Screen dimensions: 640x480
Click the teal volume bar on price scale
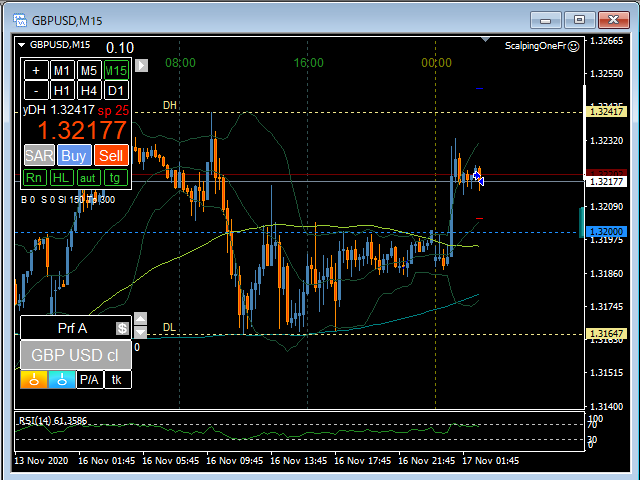coord(582,222)
